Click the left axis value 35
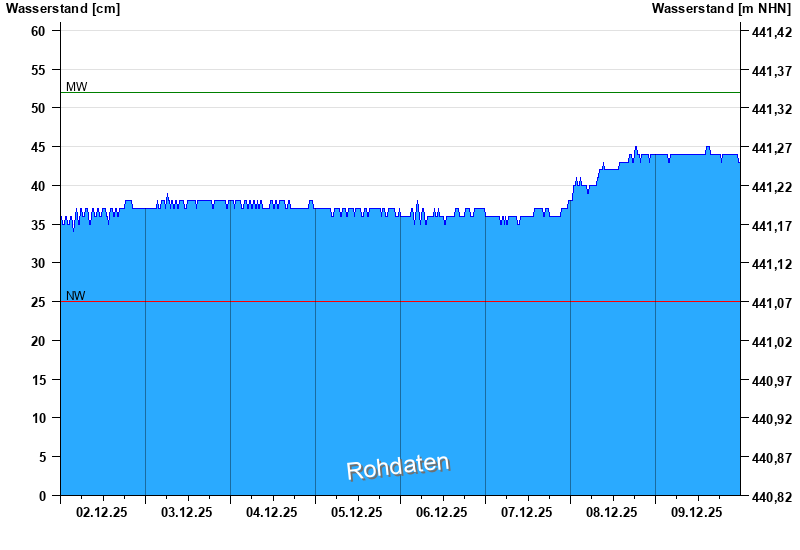The height and width of the screenshot is (550, 800). [x=38, y=225]
